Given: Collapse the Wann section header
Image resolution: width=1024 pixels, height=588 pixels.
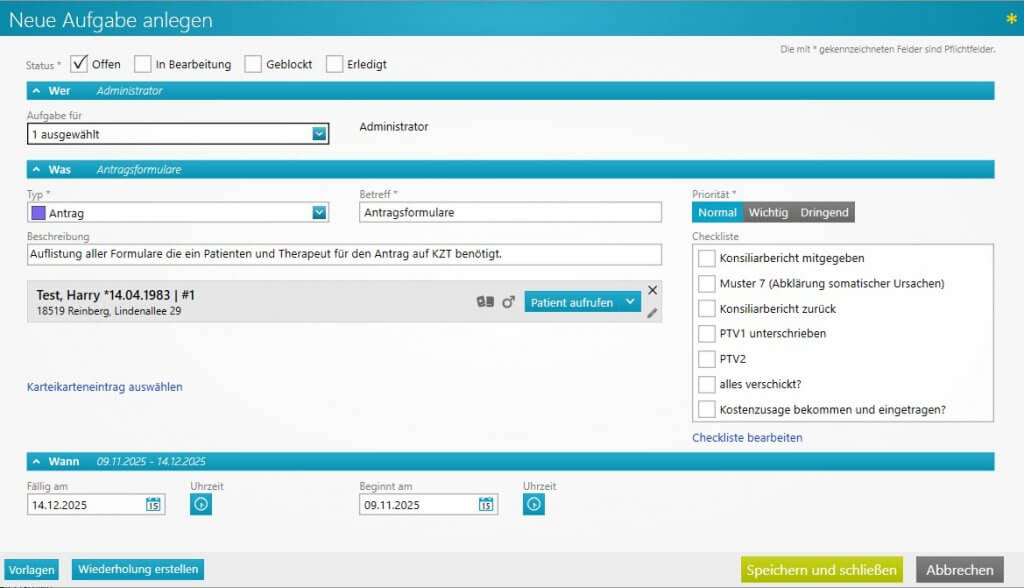Looking at the screenshot, I should (36, 461).
